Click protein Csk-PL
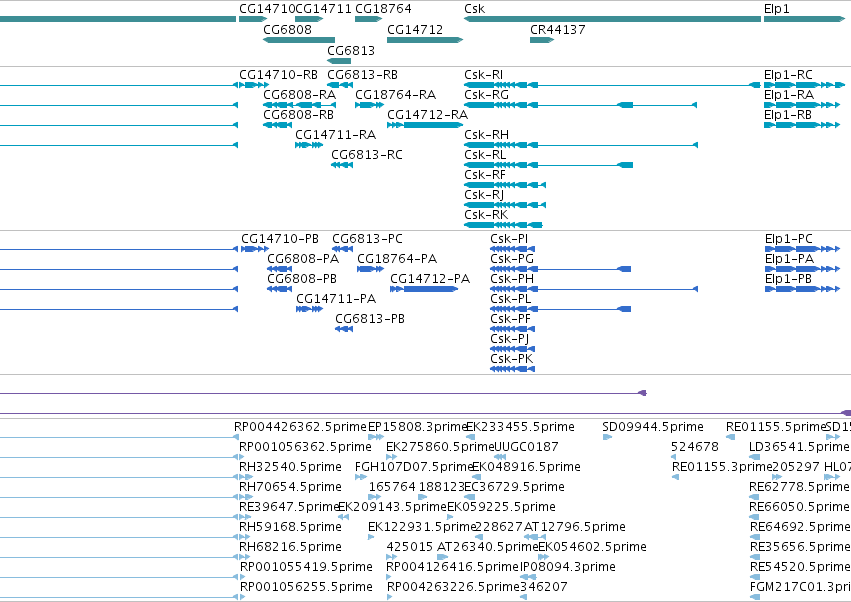The width and height of the screenshot is (851, 602). (560, 309)
